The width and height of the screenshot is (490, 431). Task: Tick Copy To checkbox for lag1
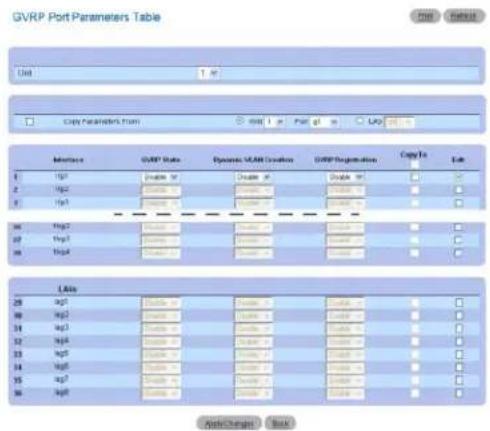[x=415, y=303]
